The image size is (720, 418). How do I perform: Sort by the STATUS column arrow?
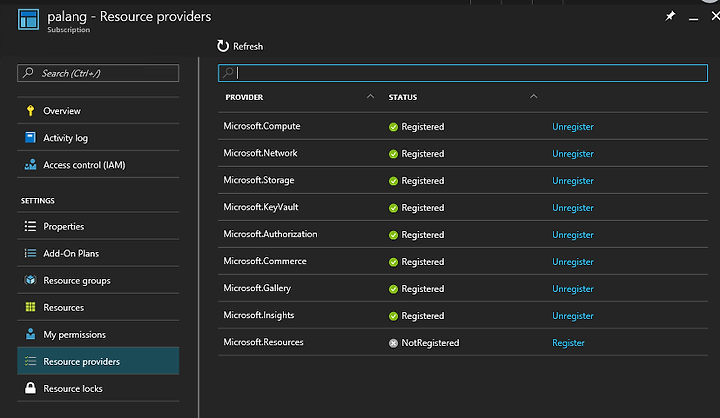[533, 96]
